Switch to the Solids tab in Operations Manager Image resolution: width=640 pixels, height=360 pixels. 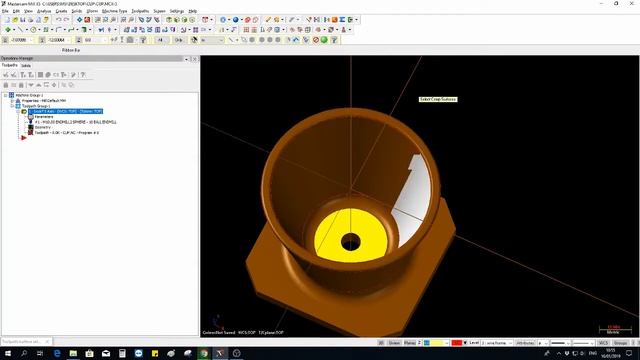click(26, 65)
